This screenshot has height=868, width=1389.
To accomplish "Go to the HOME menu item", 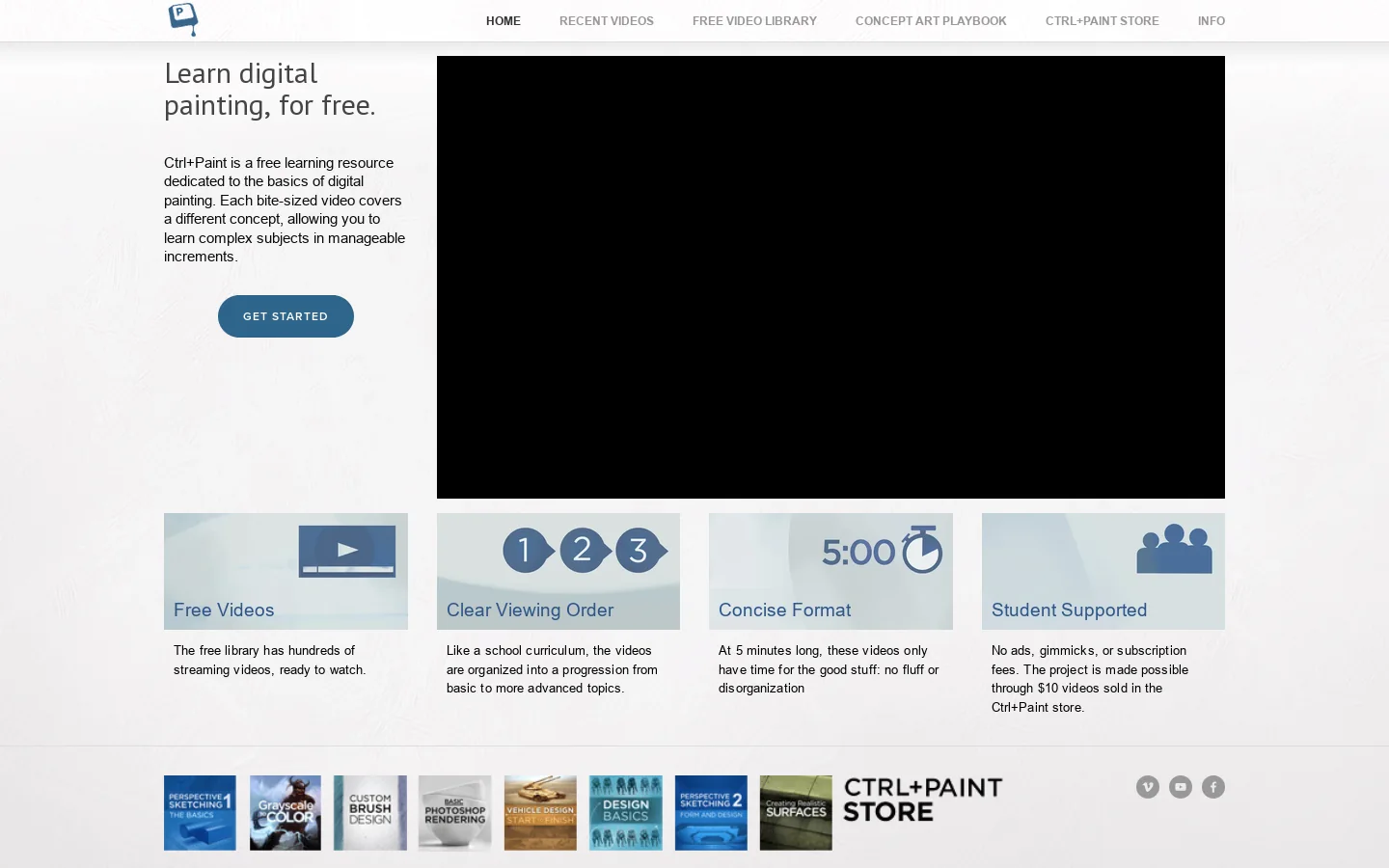I will coord(504,20).
